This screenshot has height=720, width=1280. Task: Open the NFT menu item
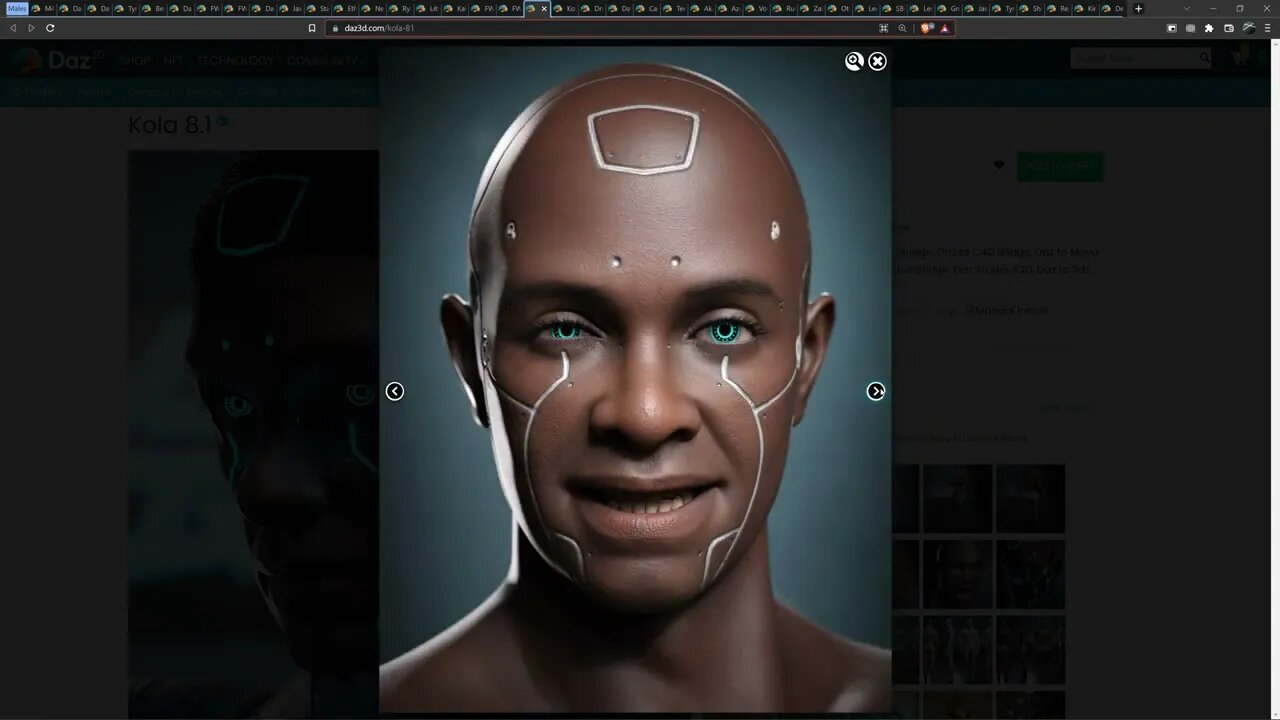[173, 61]
